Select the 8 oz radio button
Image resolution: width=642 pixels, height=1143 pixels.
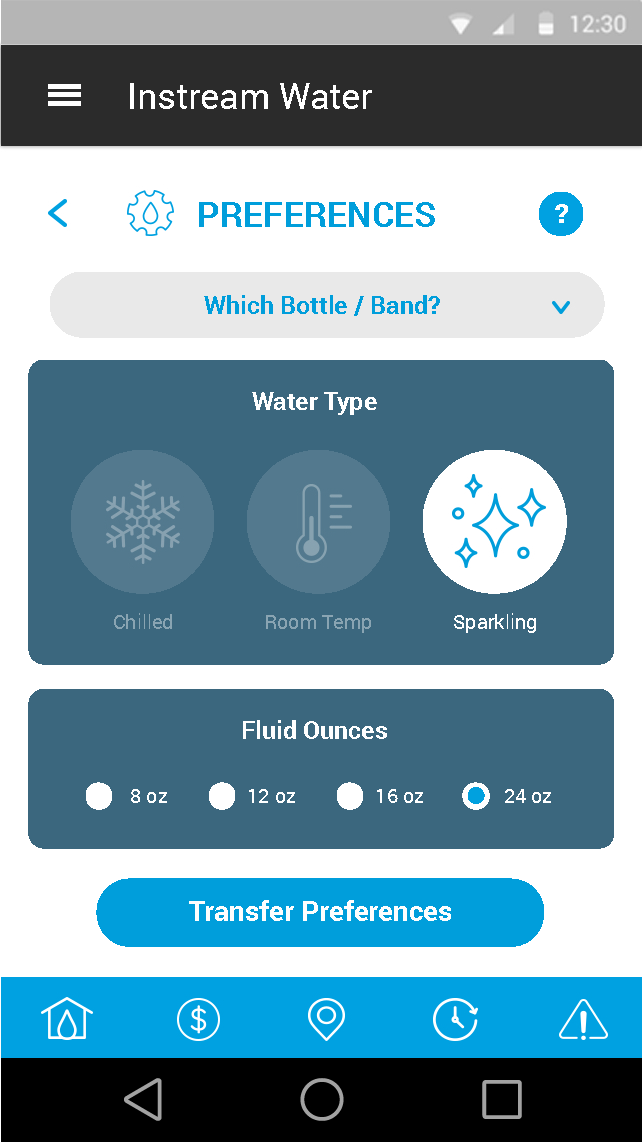[99, 796]
